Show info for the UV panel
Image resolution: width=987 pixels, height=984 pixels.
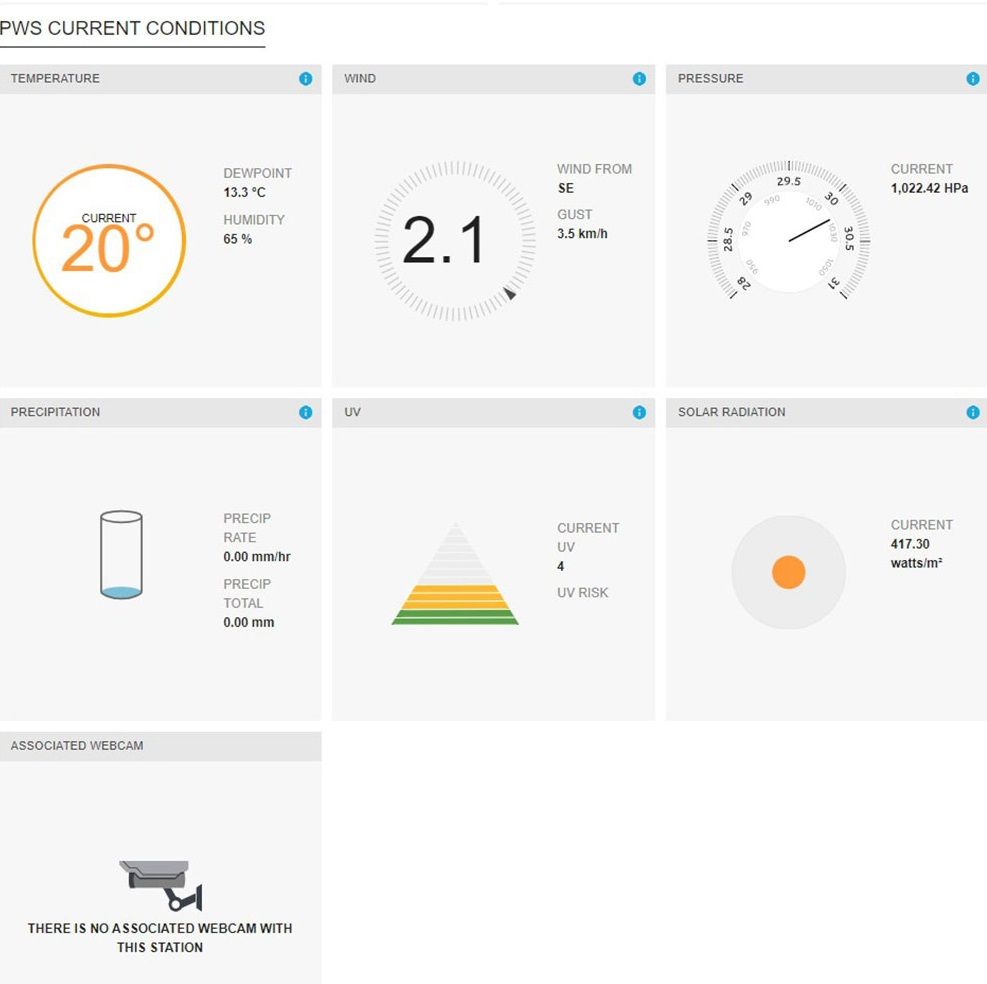[639, 412]
